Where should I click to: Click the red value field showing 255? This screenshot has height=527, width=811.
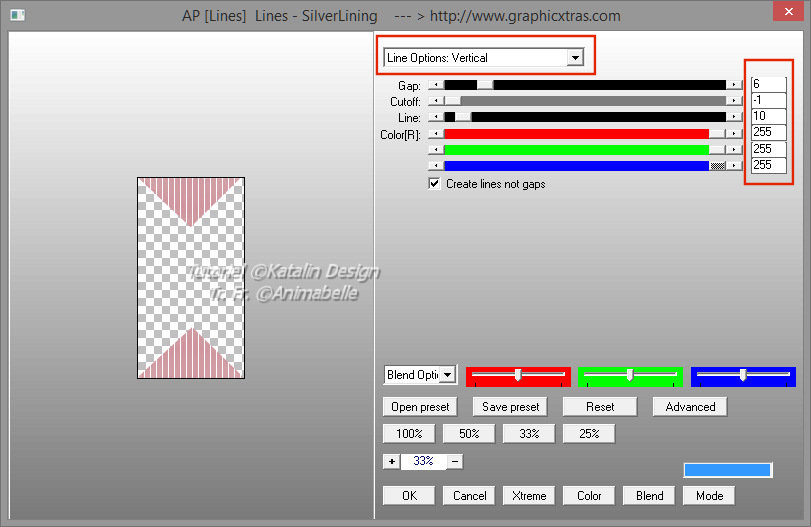click(x=769, y=132)
